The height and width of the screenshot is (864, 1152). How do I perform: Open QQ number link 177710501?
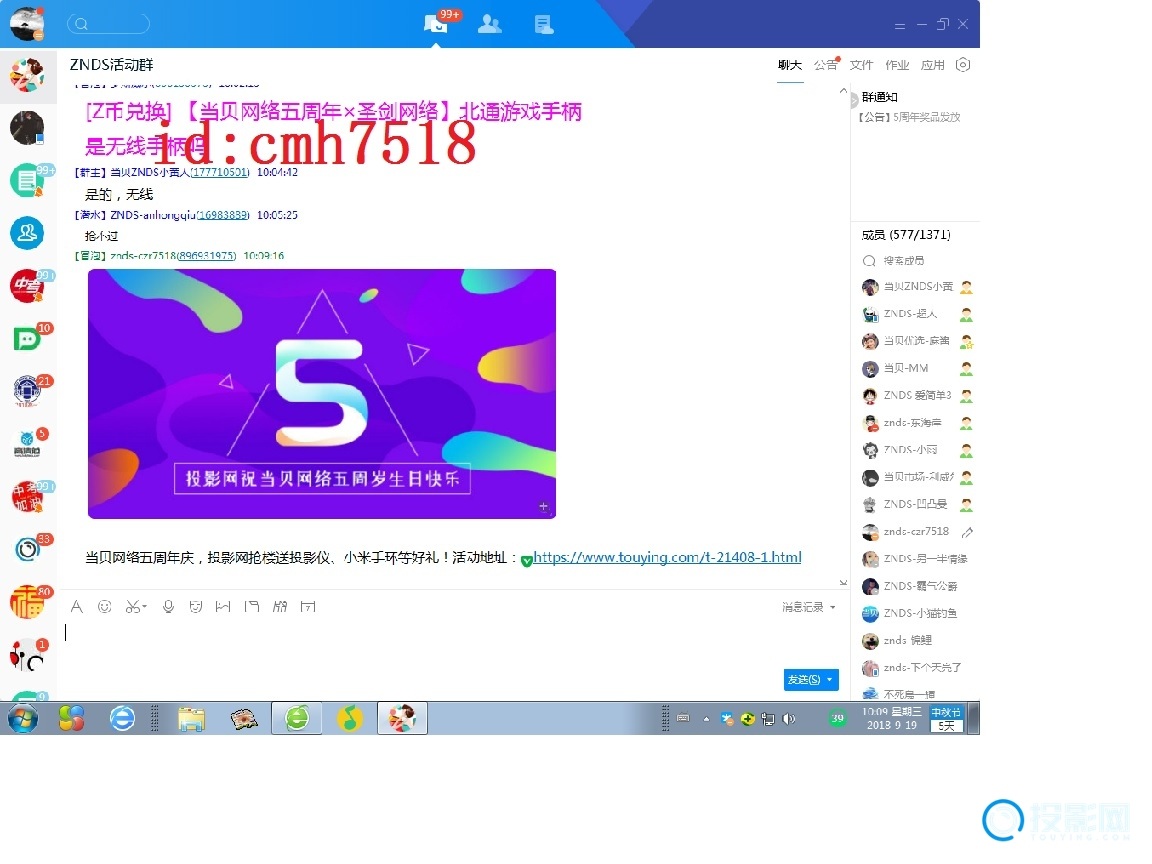pyautogui.click(x=220, y=173)
